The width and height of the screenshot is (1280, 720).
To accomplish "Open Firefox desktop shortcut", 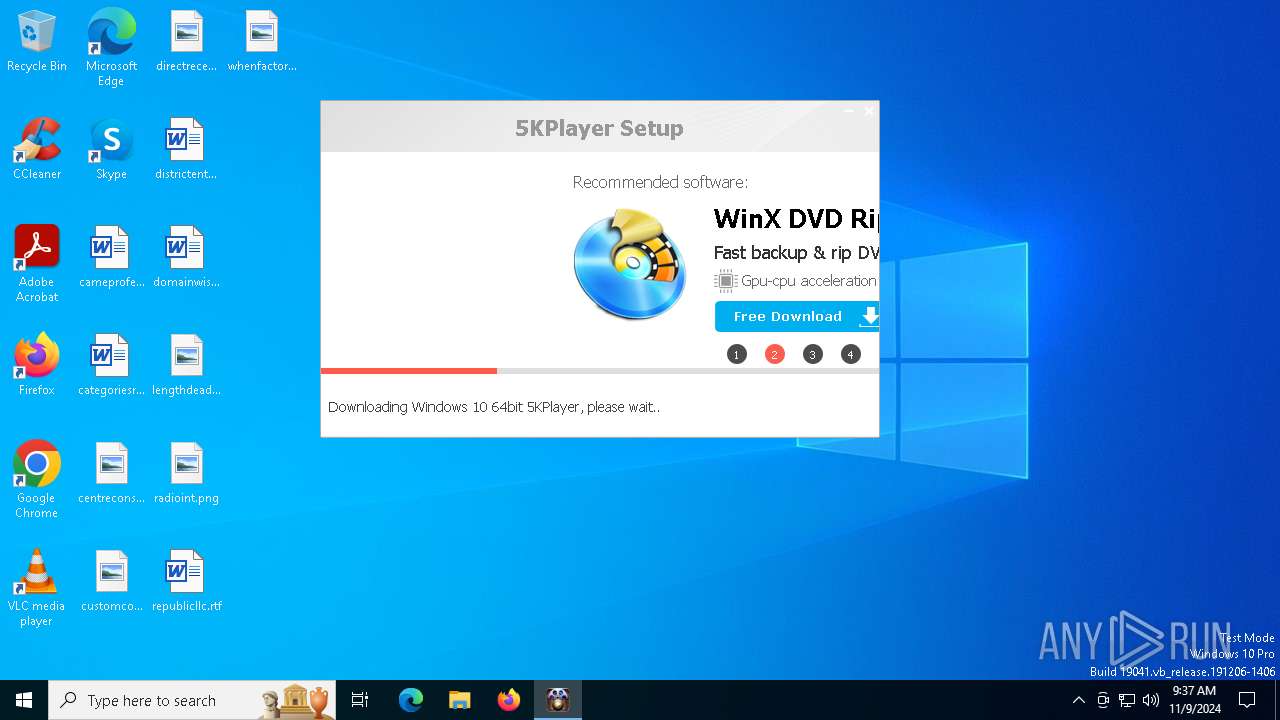I will (x=37, y=365).
